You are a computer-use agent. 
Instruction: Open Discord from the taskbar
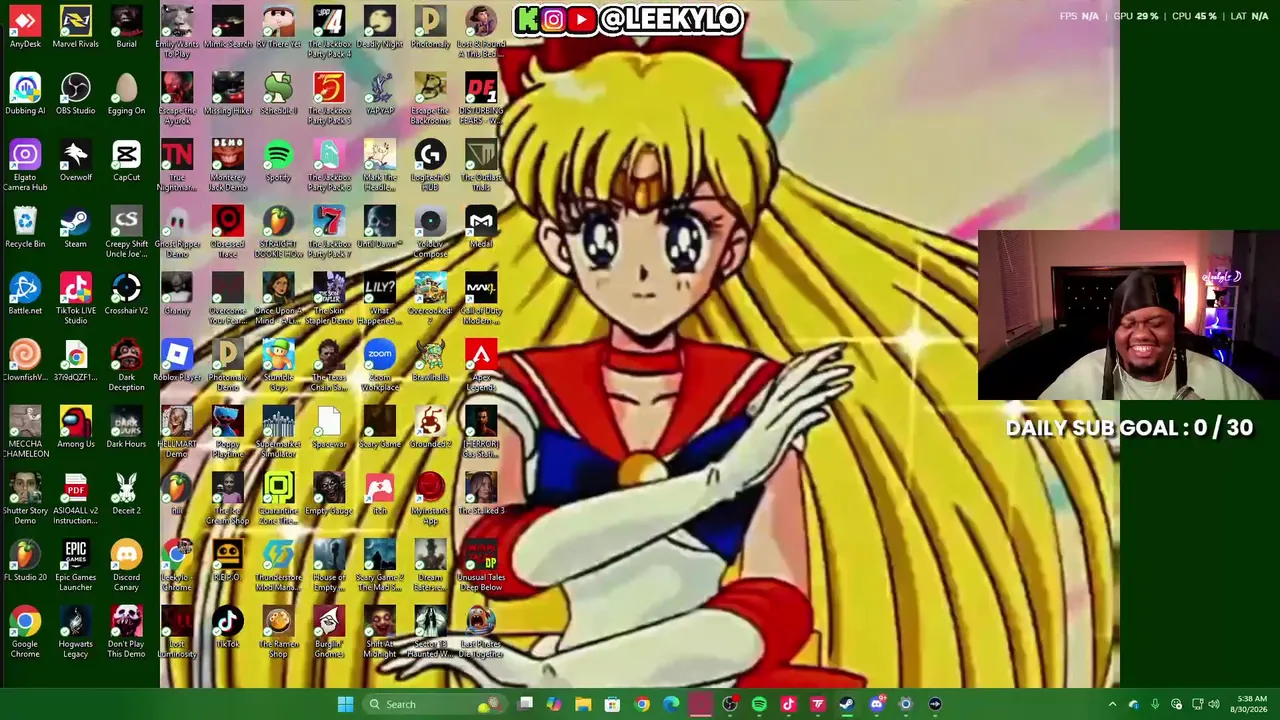(877, 704)
